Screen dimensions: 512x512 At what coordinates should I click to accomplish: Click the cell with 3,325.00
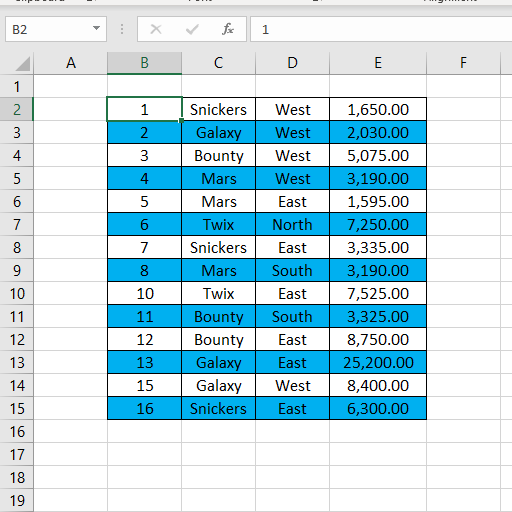click(x=378, y=316)
